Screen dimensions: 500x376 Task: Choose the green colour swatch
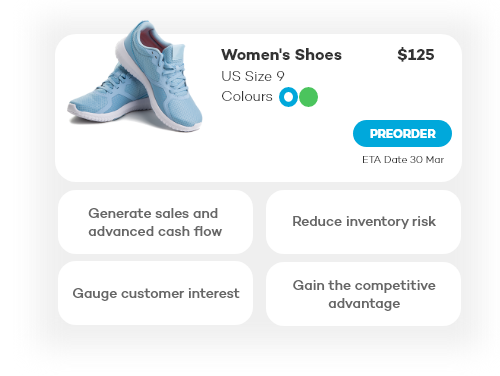(x=308, y=97)
